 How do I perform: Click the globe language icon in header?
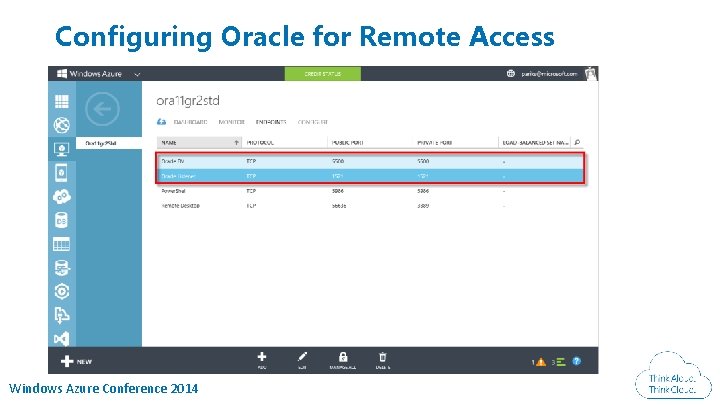click(x=511, y=73)
